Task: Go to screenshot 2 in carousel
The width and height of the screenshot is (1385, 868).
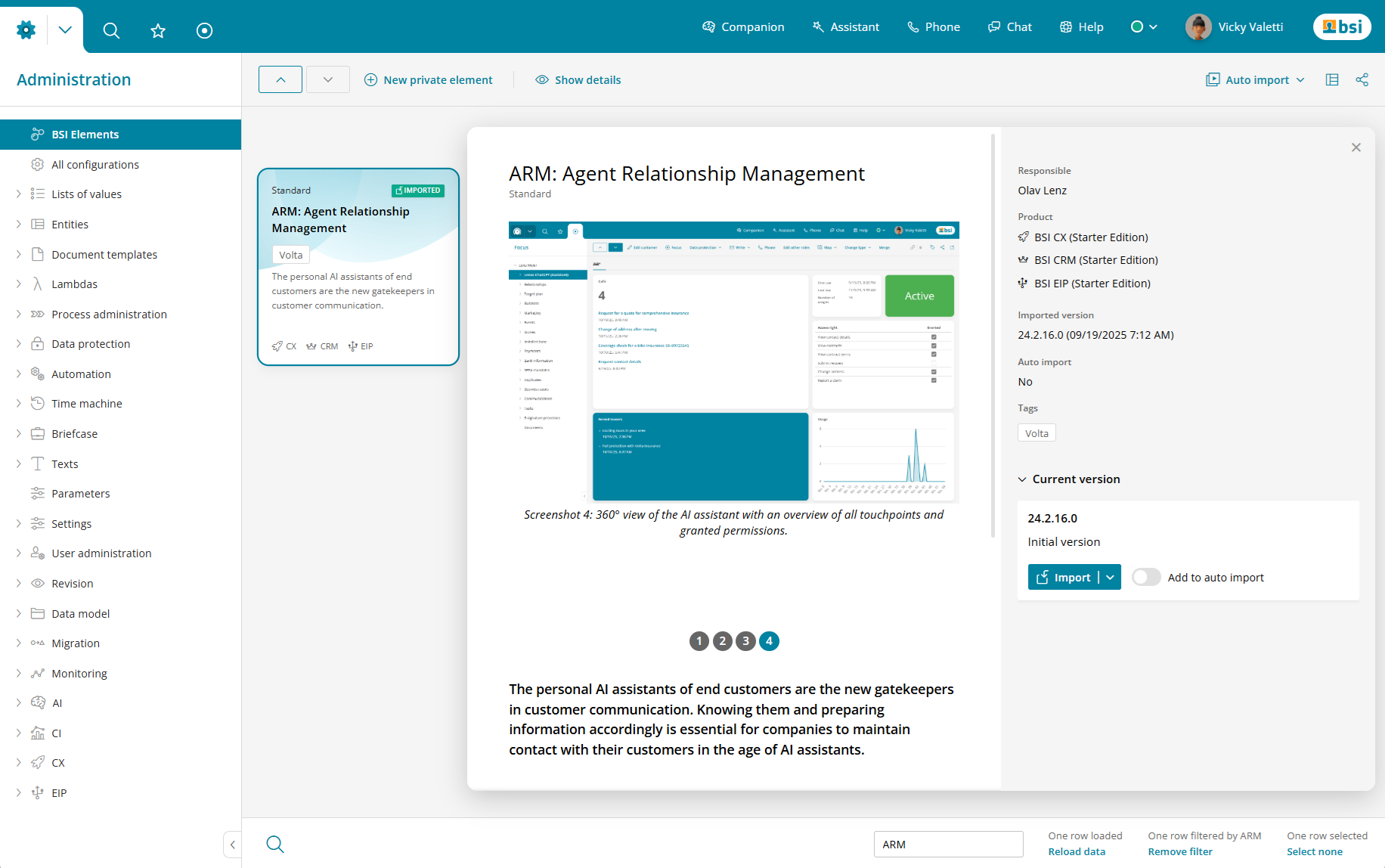Action: (723, 641)
